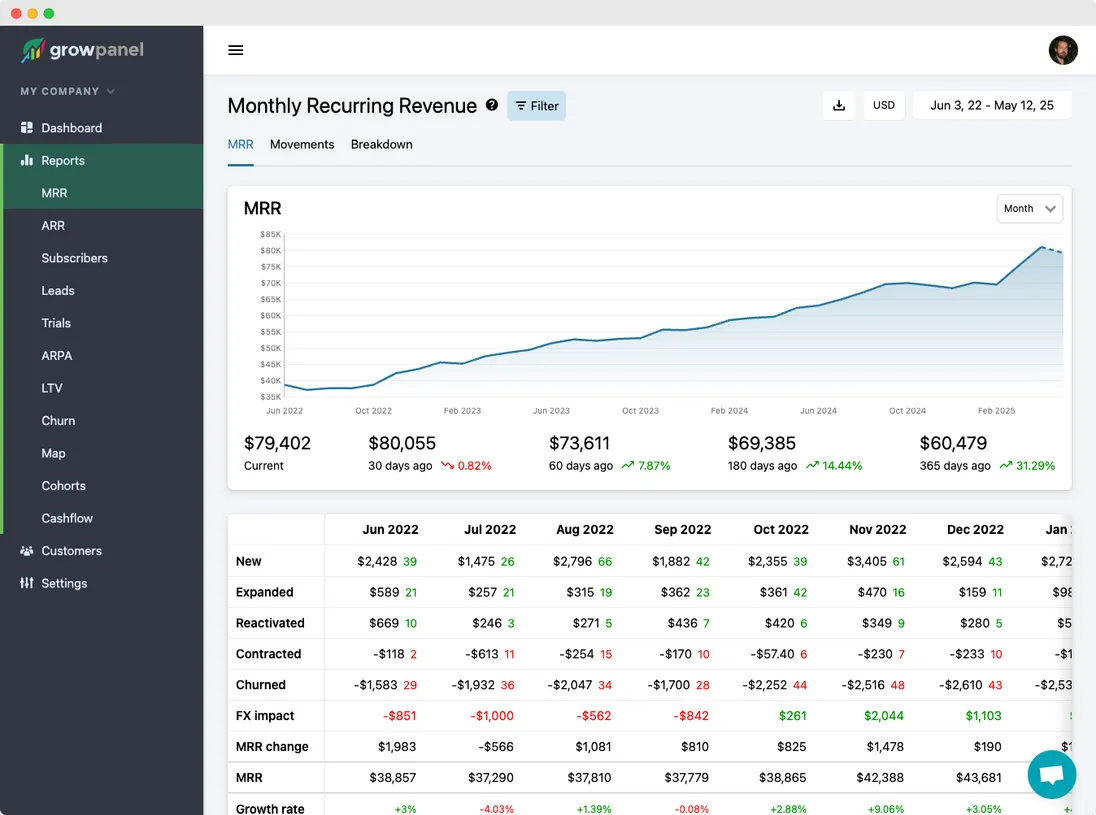Open the help question mark icon

pyautogui.click(x=492, y=105)
